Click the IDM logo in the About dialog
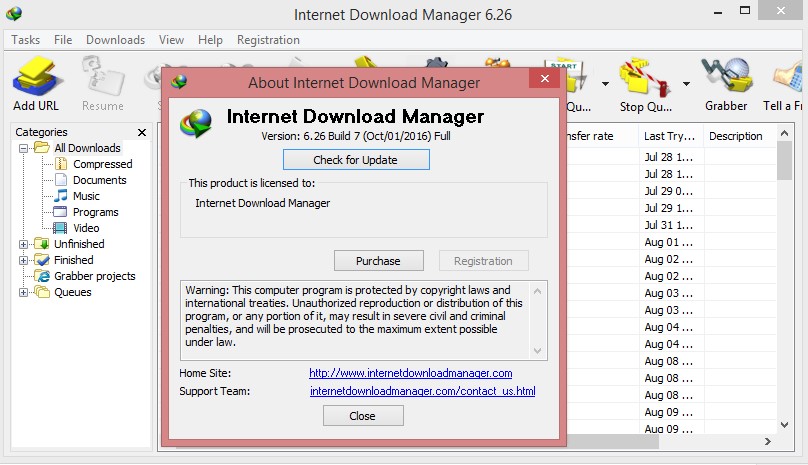 tap(196, 123)
